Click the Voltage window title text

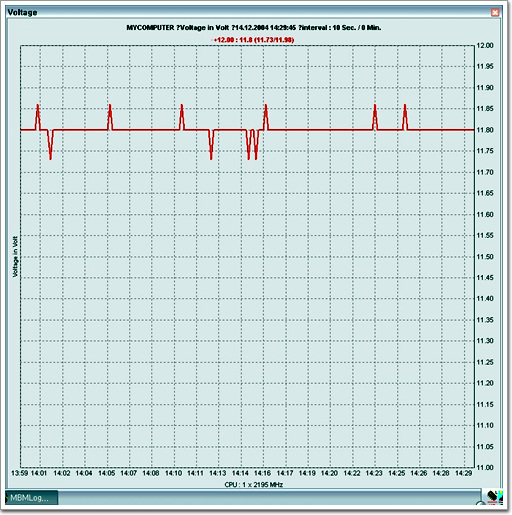(x=22, y=12)
